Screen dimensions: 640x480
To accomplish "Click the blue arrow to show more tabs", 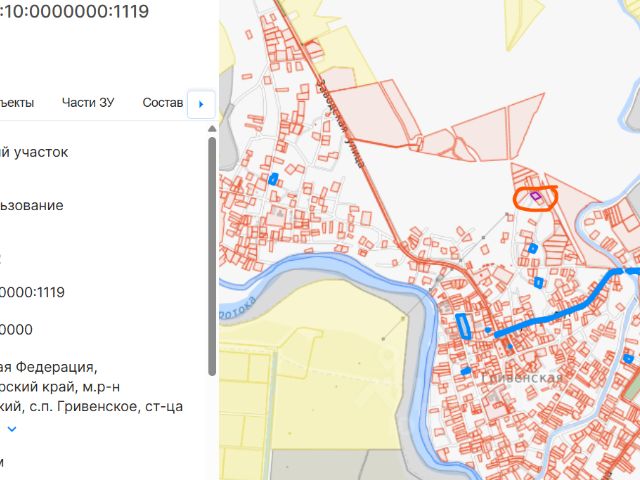I will (201, 104).
